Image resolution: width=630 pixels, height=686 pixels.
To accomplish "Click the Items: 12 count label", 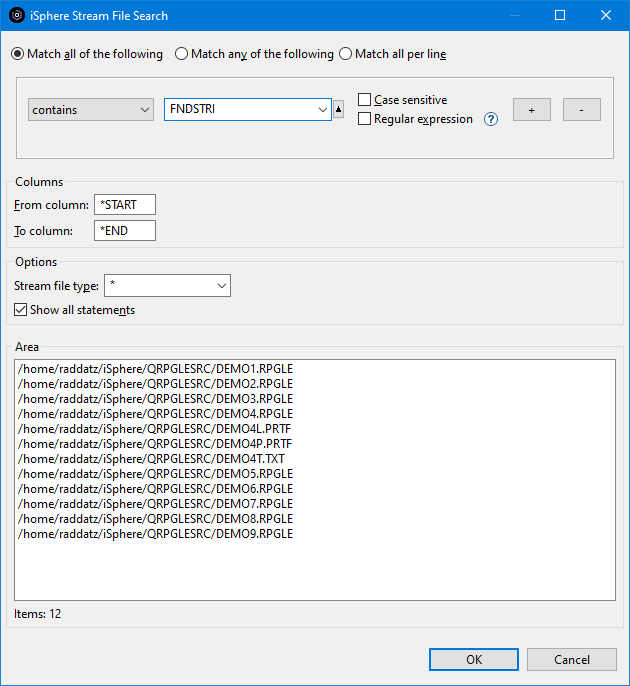I will (x=38, y=614).
